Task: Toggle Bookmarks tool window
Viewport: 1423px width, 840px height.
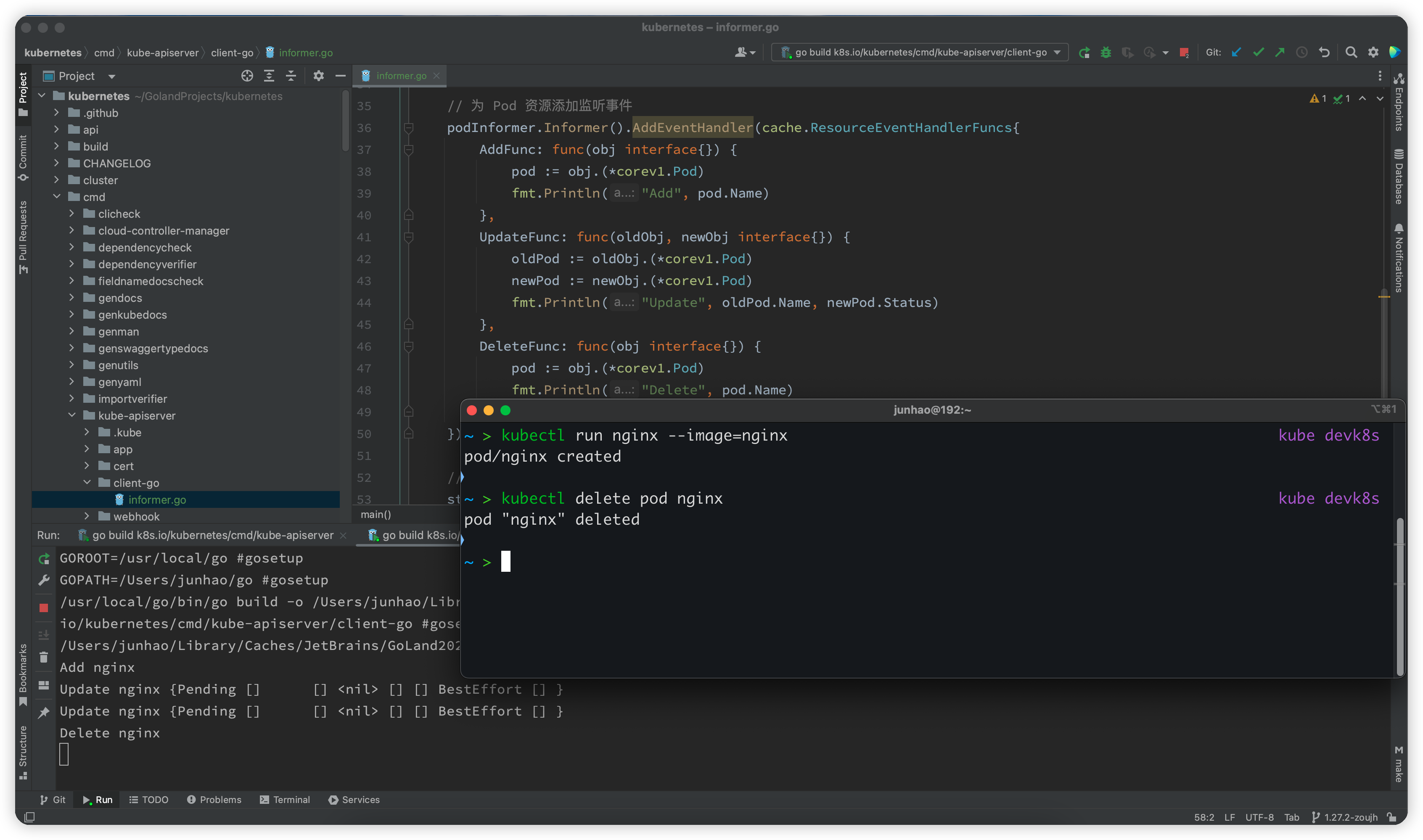Action: (23, 675)
